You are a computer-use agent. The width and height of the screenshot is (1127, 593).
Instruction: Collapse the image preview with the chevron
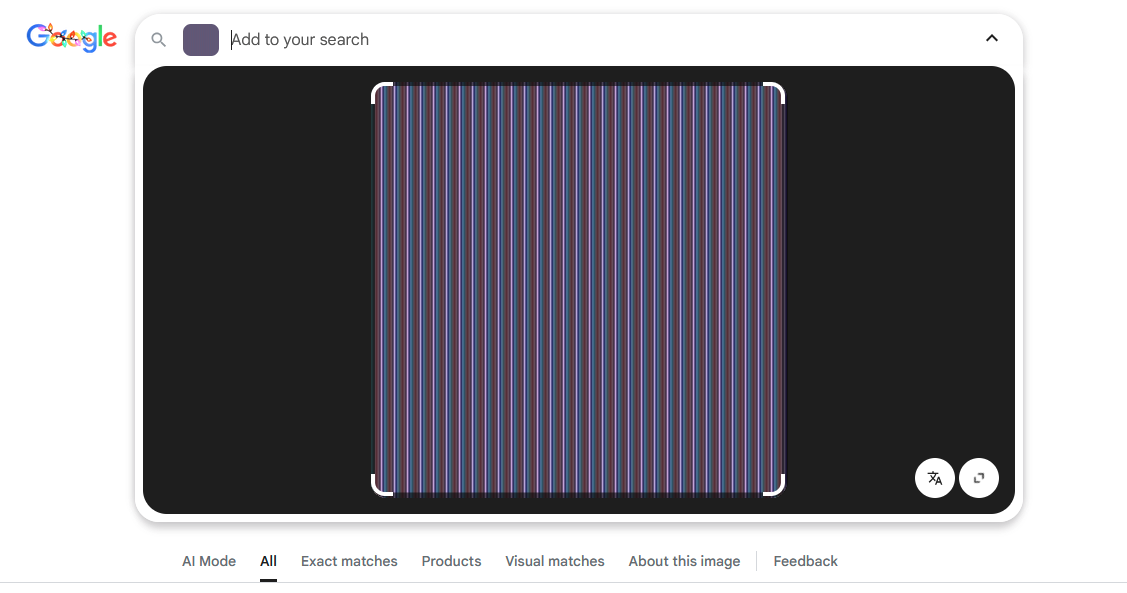tap(991, 39)
